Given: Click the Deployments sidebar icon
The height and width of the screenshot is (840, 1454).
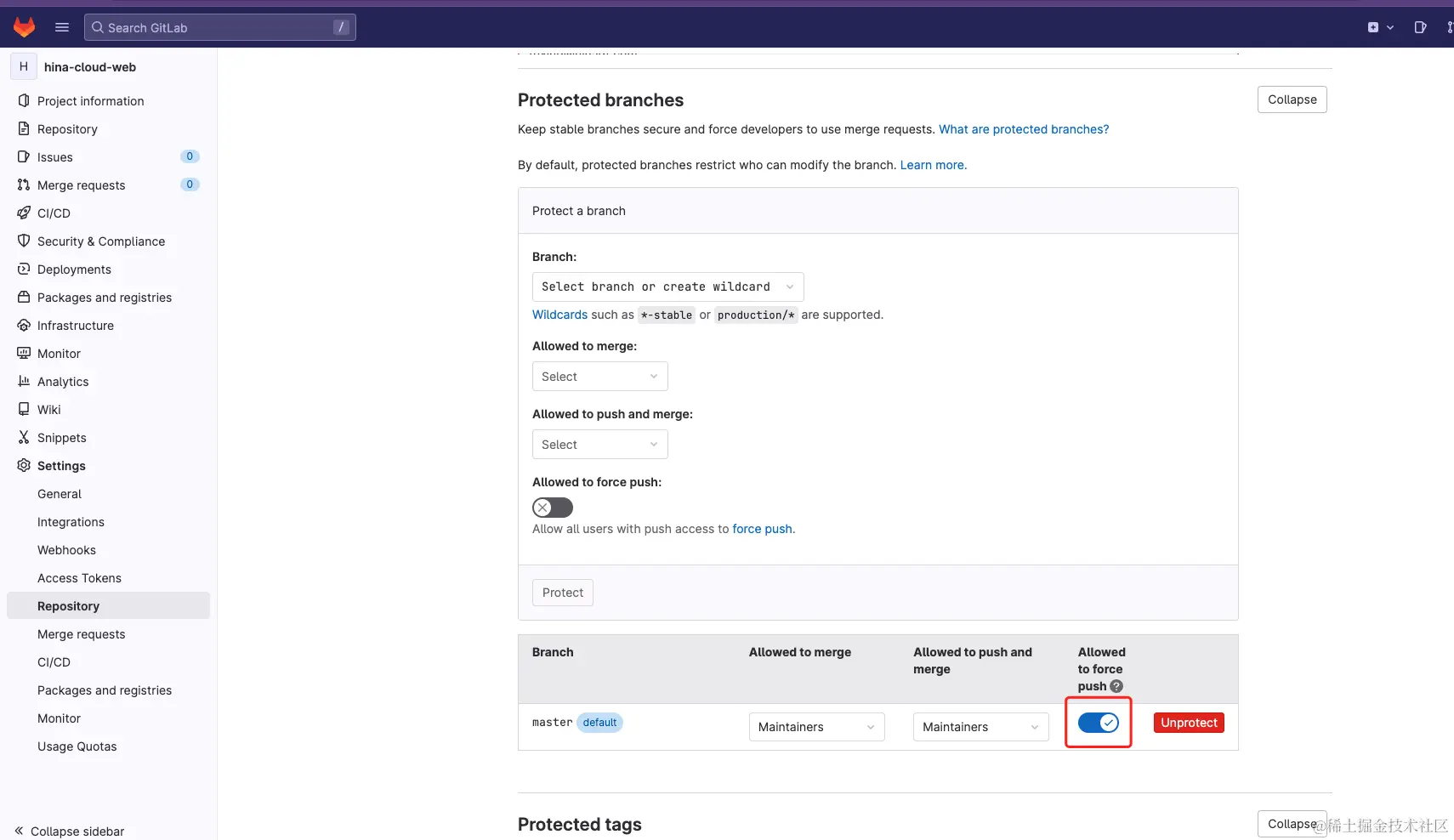Looking at the screenshot, I should [x=24, y=269].
